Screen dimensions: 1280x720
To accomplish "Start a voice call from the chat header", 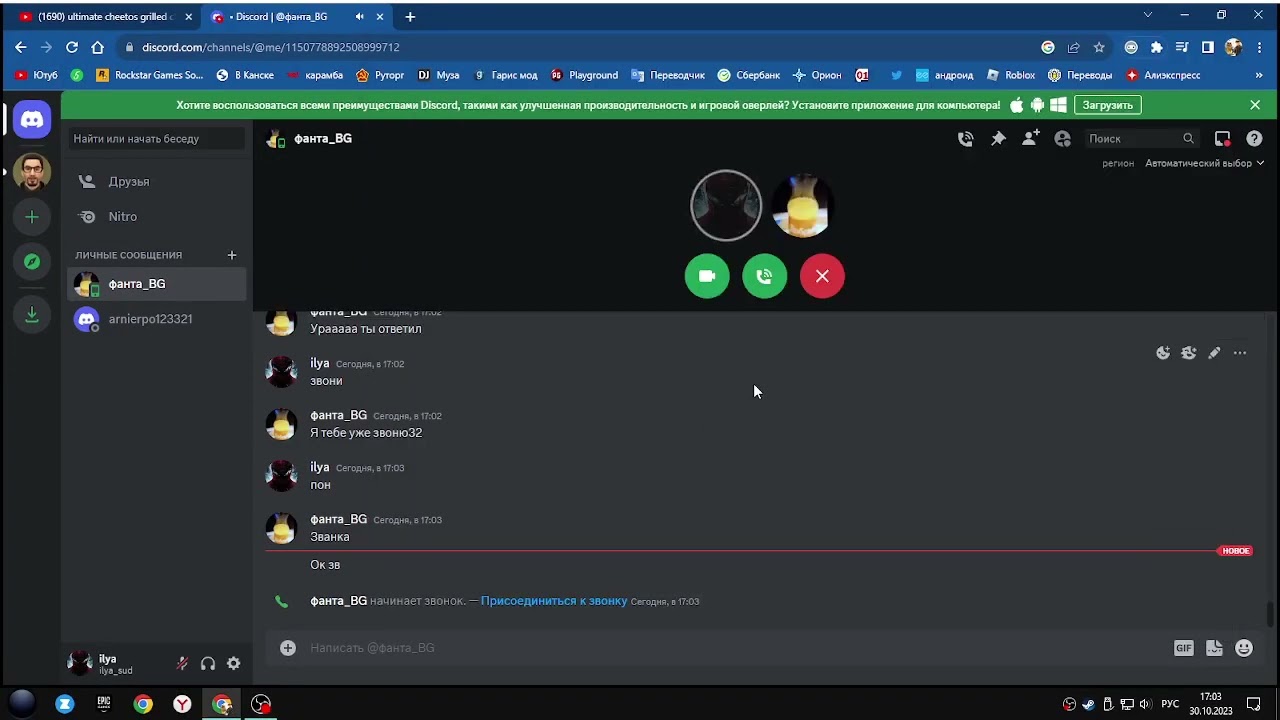I will (965, 139).
